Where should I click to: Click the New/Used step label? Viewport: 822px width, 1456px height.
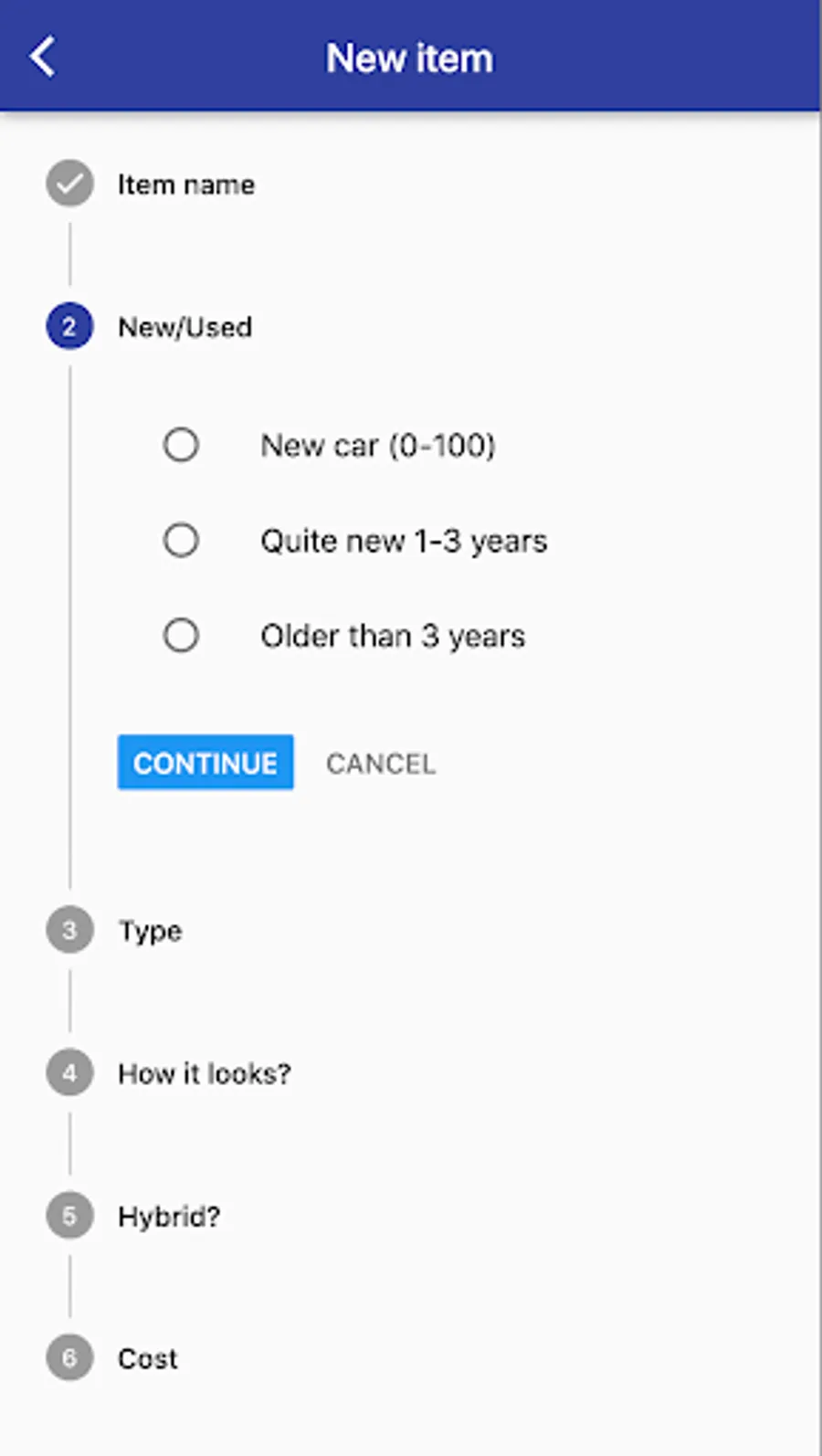coord(184,327)
